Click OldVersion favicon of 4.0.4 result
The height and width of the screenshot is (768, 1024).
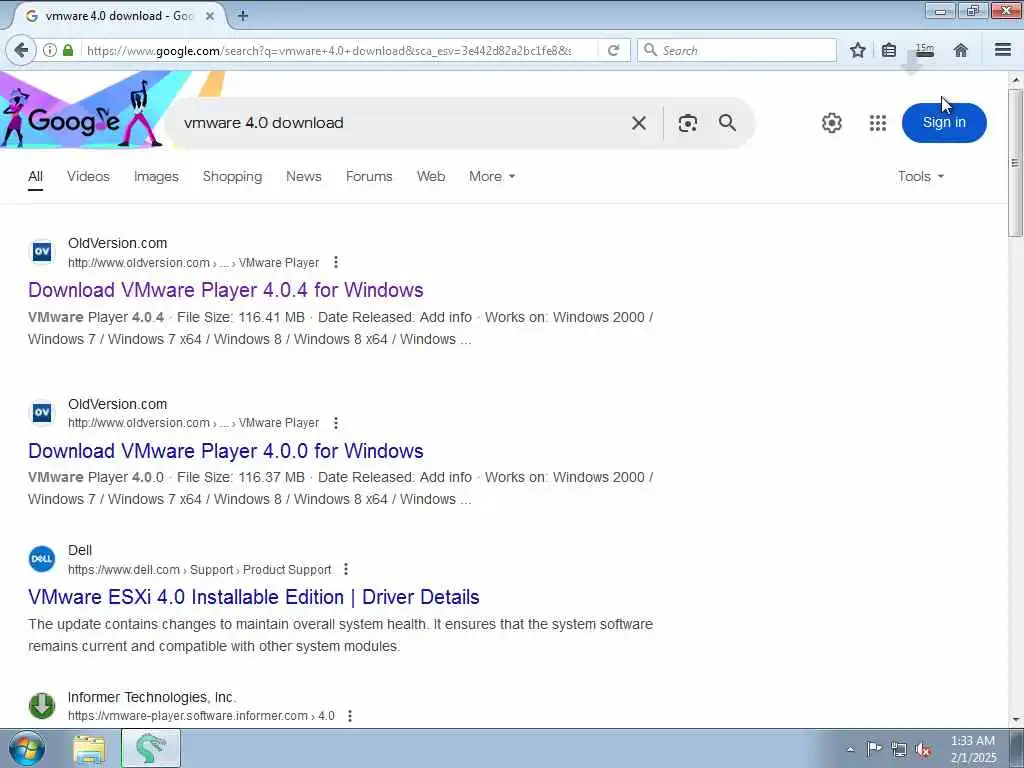click(x=42, y=251)
